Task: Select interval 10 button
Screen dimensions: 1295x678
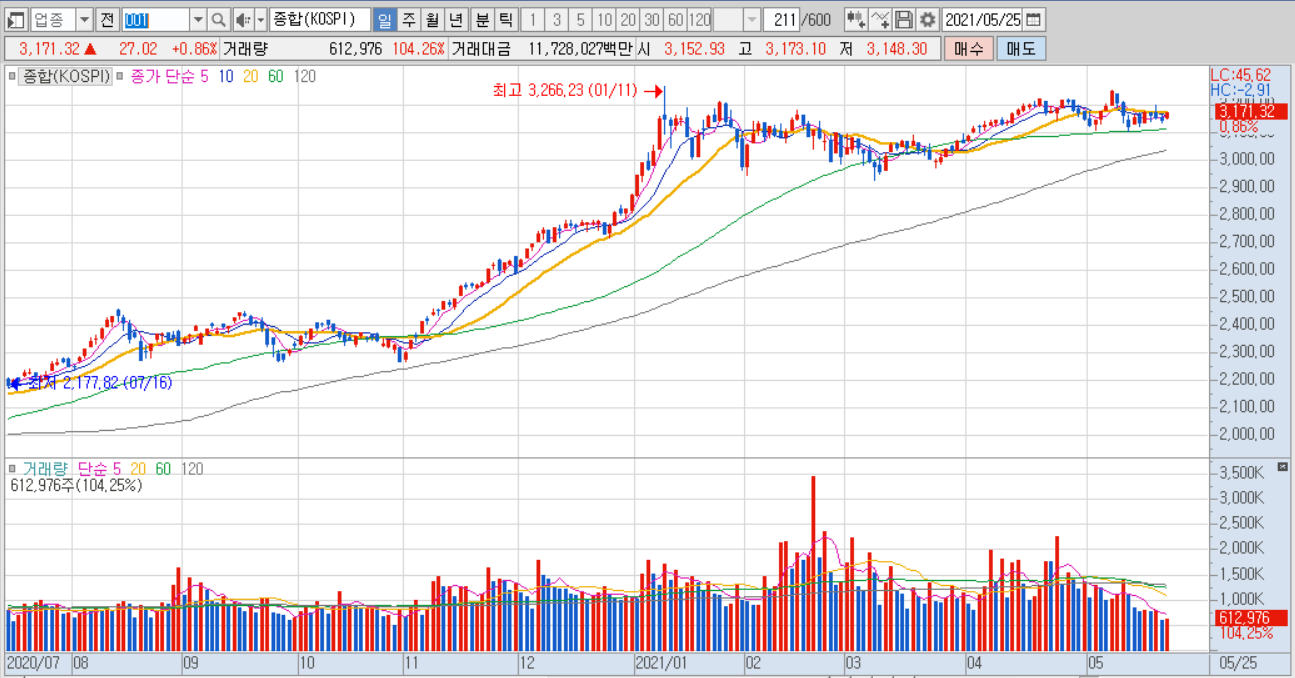Action: [x=604, y=19]
